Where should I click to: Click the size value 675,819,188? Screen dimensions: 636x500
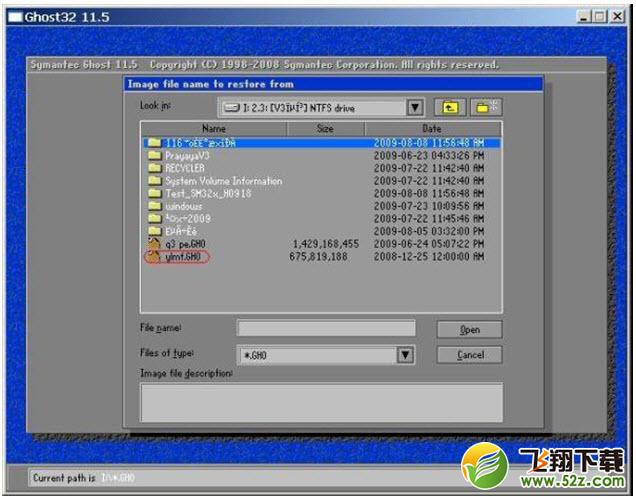pos(318,257)
